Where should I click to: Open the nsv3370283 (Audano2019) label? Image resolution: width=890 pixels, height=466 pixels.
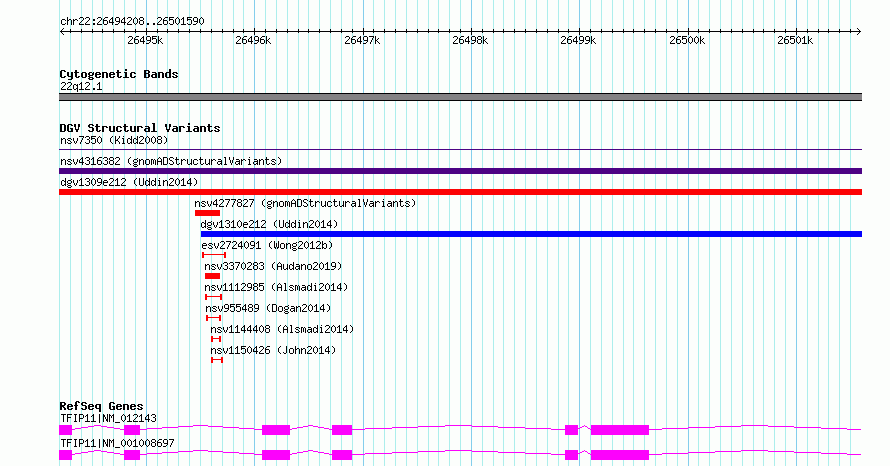[x=274, y=266]
